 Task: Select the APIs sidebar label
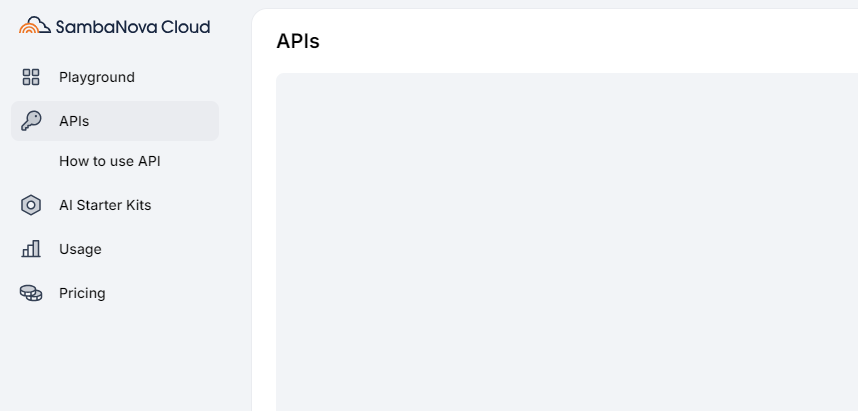coord(74,121)
